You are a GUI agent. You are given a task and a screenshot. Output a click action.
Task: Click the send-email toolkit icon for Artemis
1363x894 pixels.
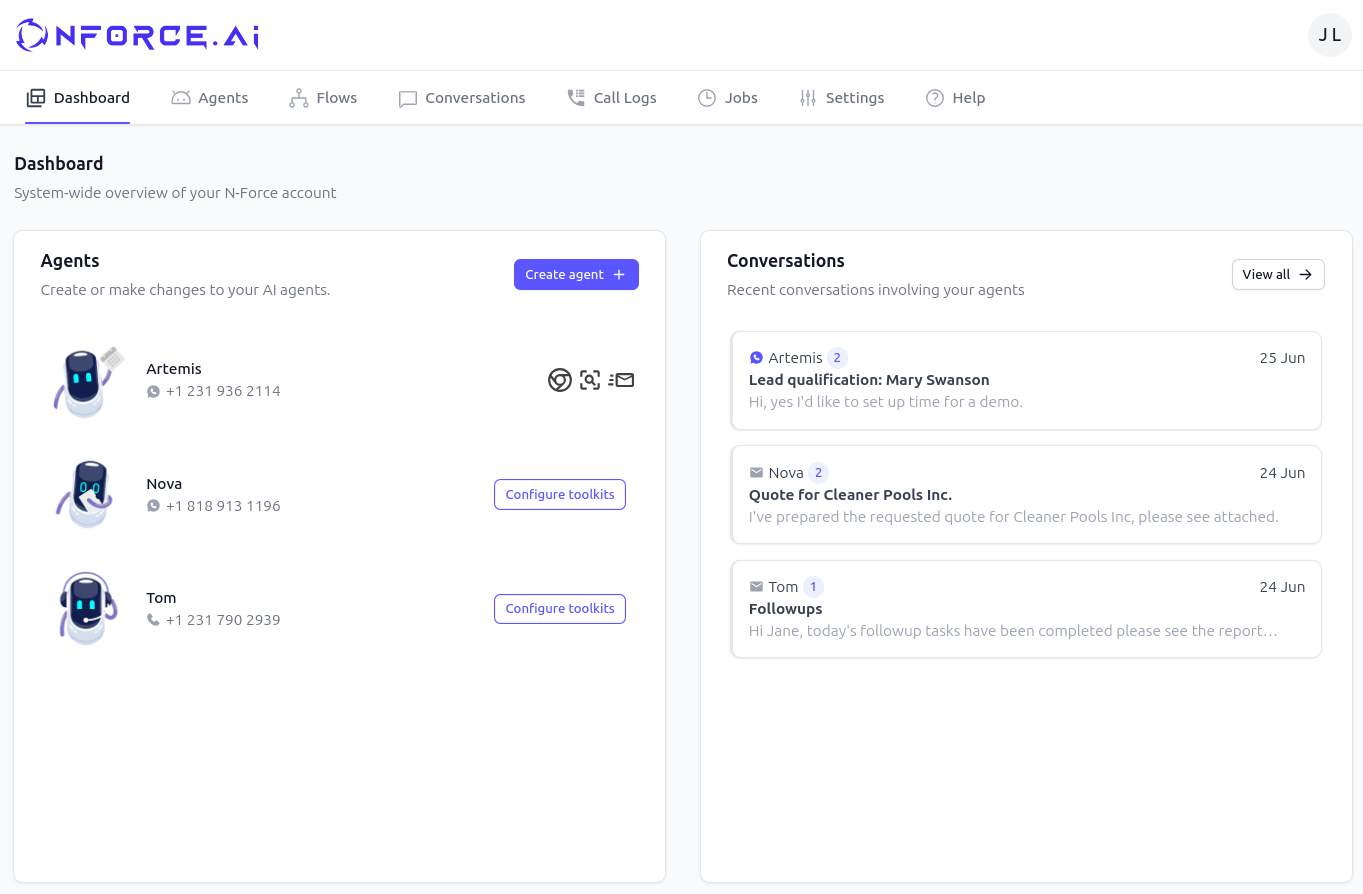[622, 380]
